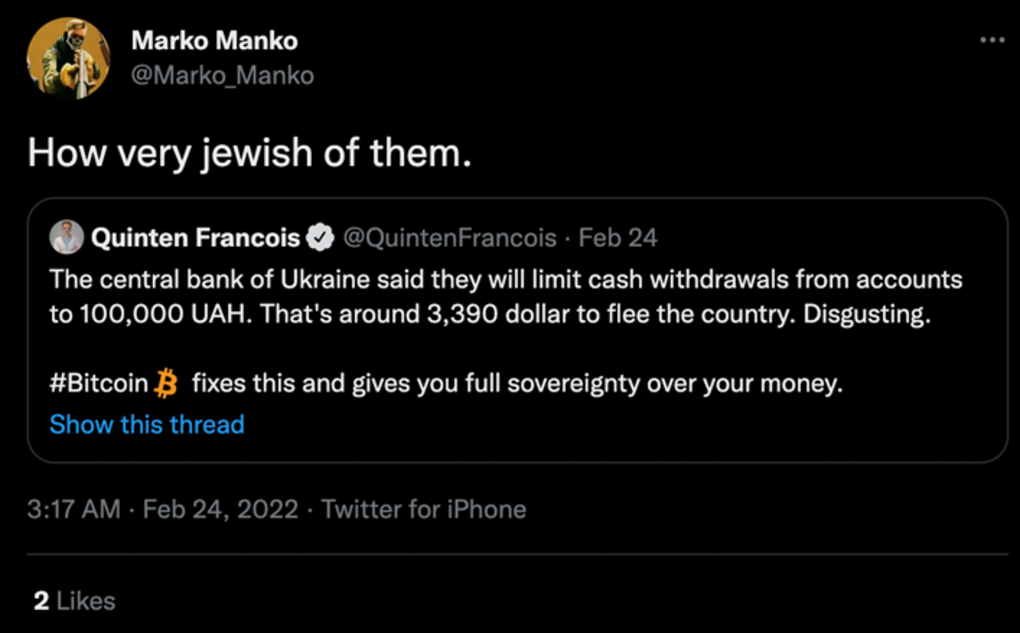Click the 3:17 AM timestamp
Viewport: 1020px width, 633px height.
[x=76, y=509]
